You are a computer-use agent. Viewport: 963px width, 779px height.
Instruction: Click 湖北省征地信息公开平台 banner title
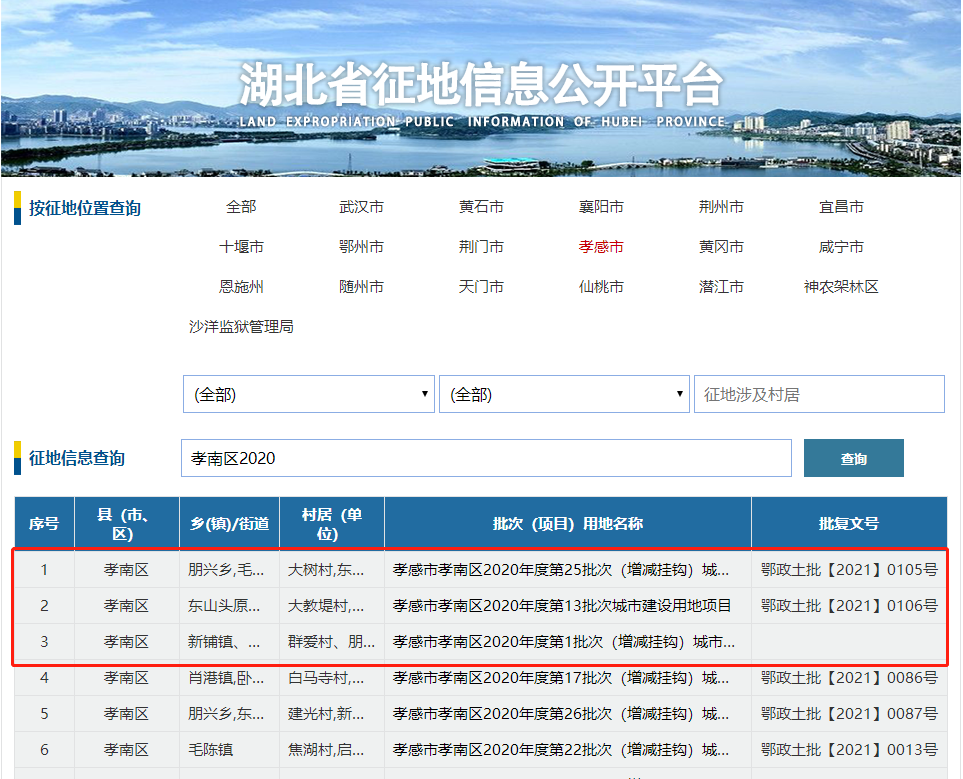(481, 85)
